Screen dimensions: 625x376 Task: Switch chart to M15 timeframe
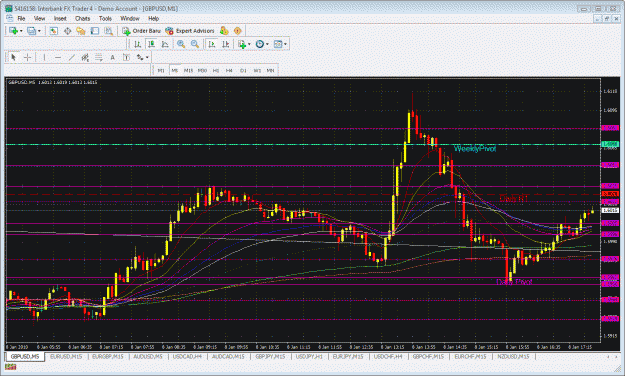coord(188,70)
